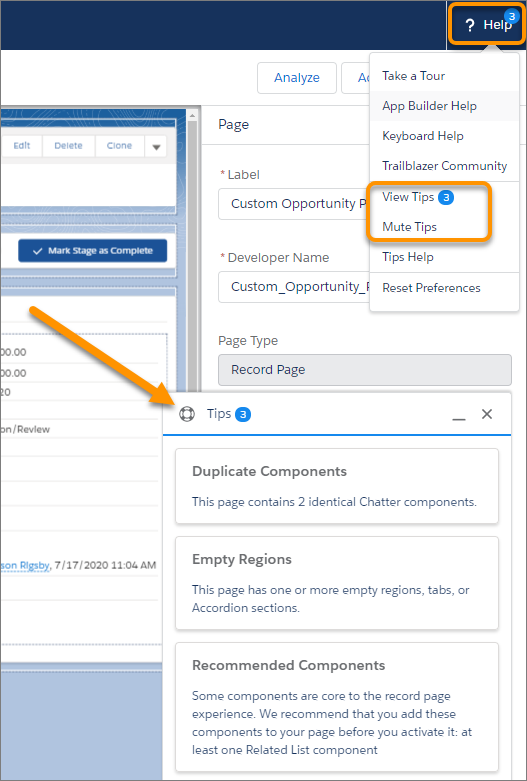This screenshot has height=781, width=527.
Task: Click the Tips count badge in panel header
Action: click(x=243, y=414)
